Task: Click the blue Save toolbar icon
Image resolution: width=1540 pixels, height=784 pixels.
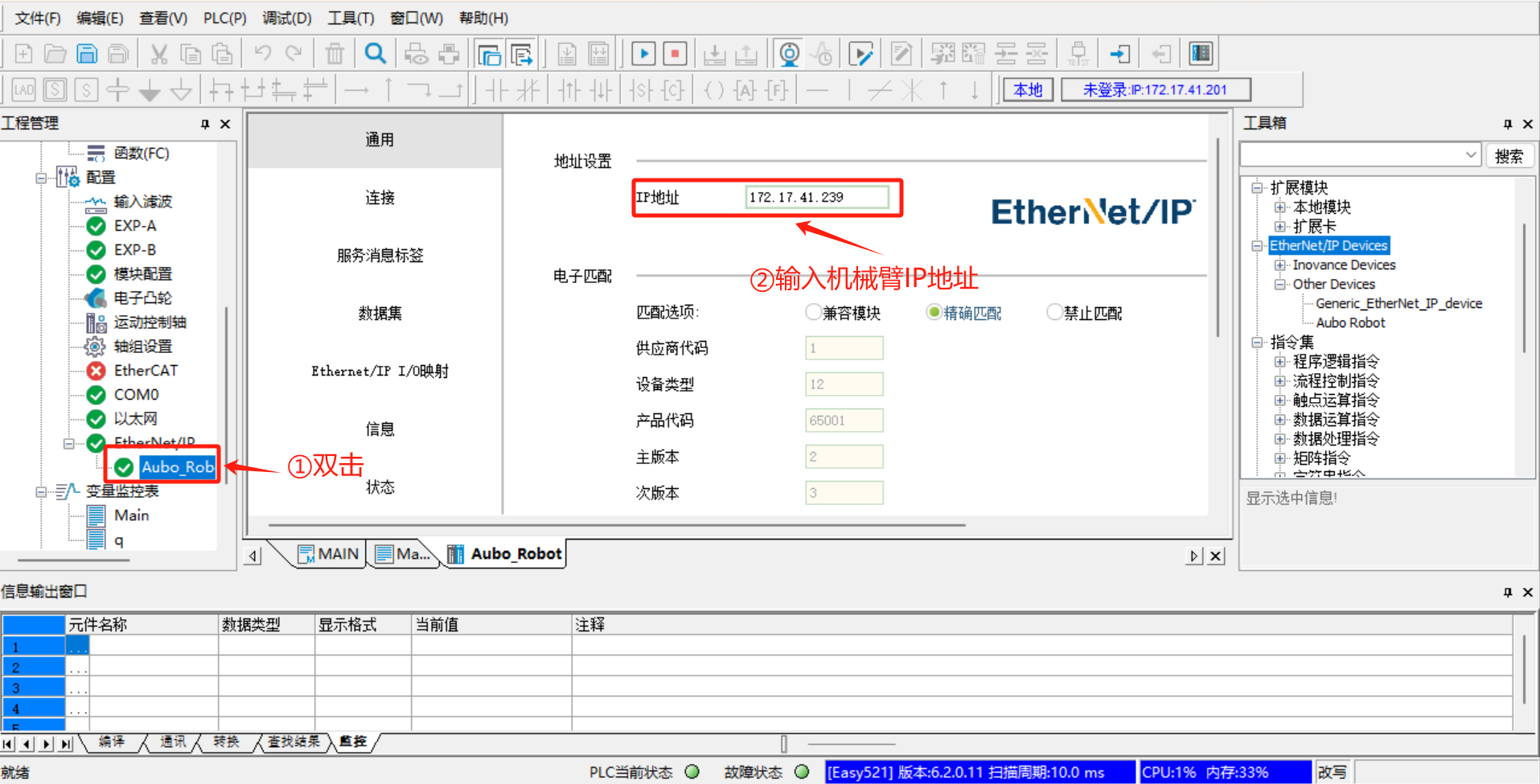Action: 87,54
